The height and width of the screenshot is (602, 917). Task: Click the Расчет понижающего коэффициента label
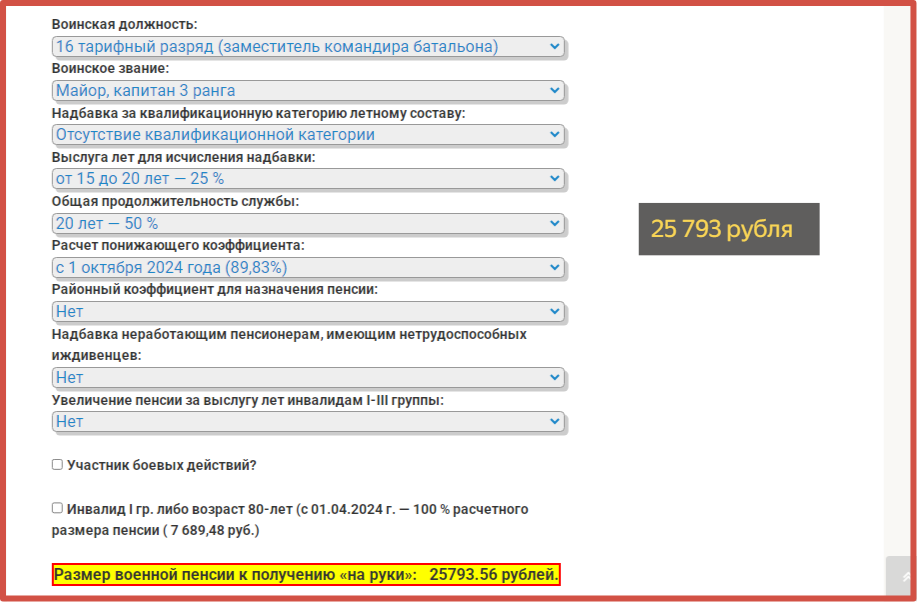(x=178, y=245)
